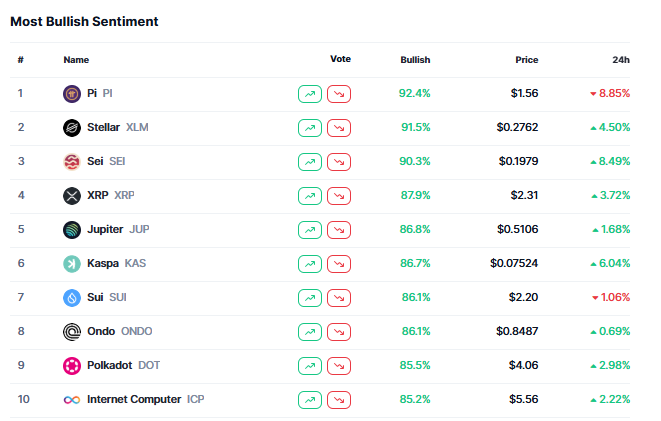The width and height of the screenshot is (661, 421).
Task: Click the Stellar coin logo icon
Action: [x=72, y=127]
